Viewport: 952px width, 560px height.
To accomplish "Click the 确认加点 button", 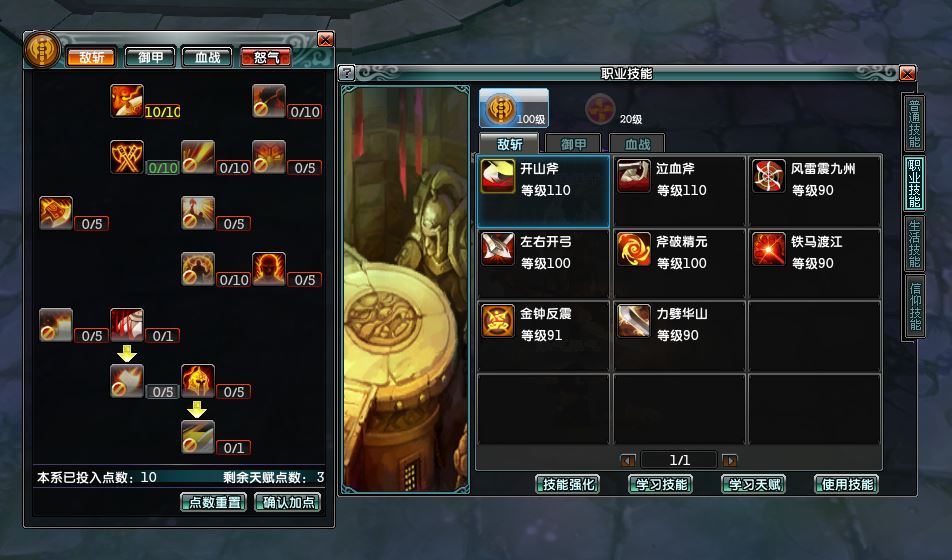I will [288, 502].
